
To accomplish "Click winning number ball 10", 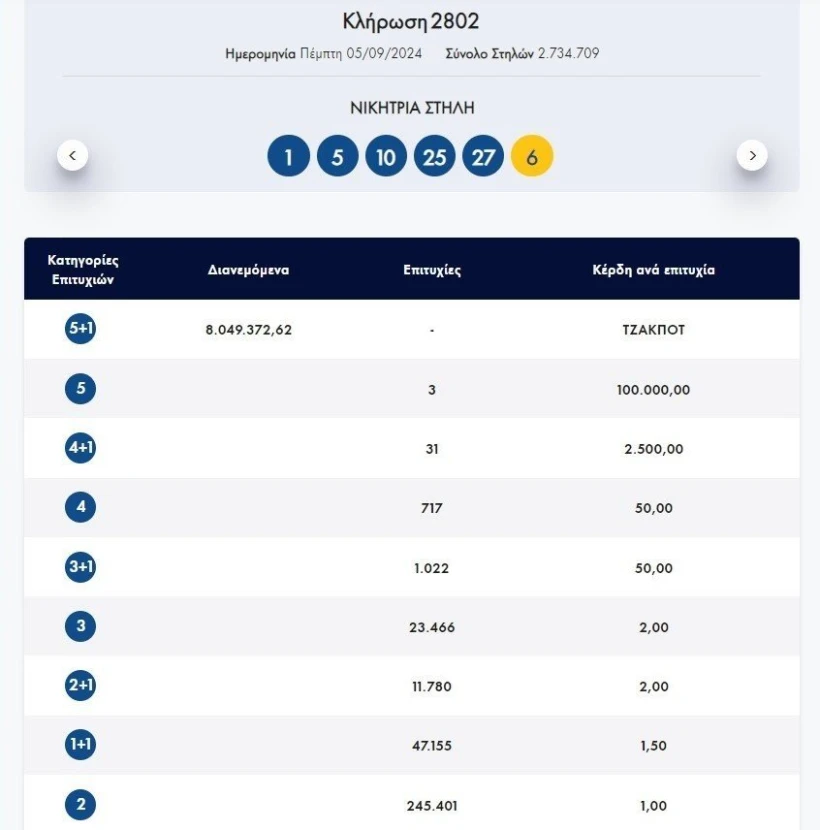I will click(x=386, y=157).
